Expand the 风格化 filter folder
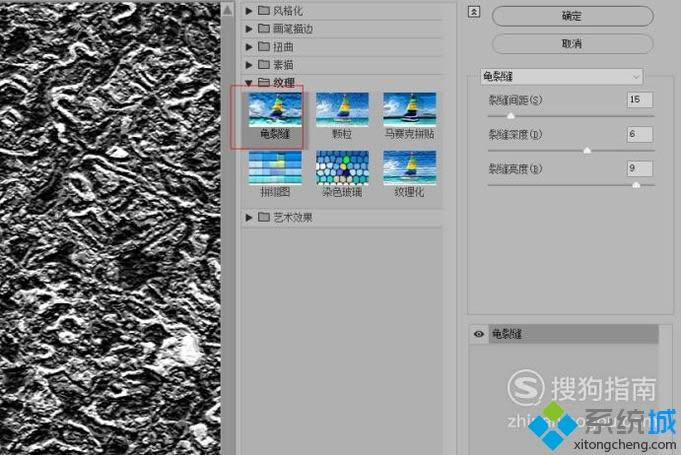Viewport: 681px width, 455px height. [249, 11]
